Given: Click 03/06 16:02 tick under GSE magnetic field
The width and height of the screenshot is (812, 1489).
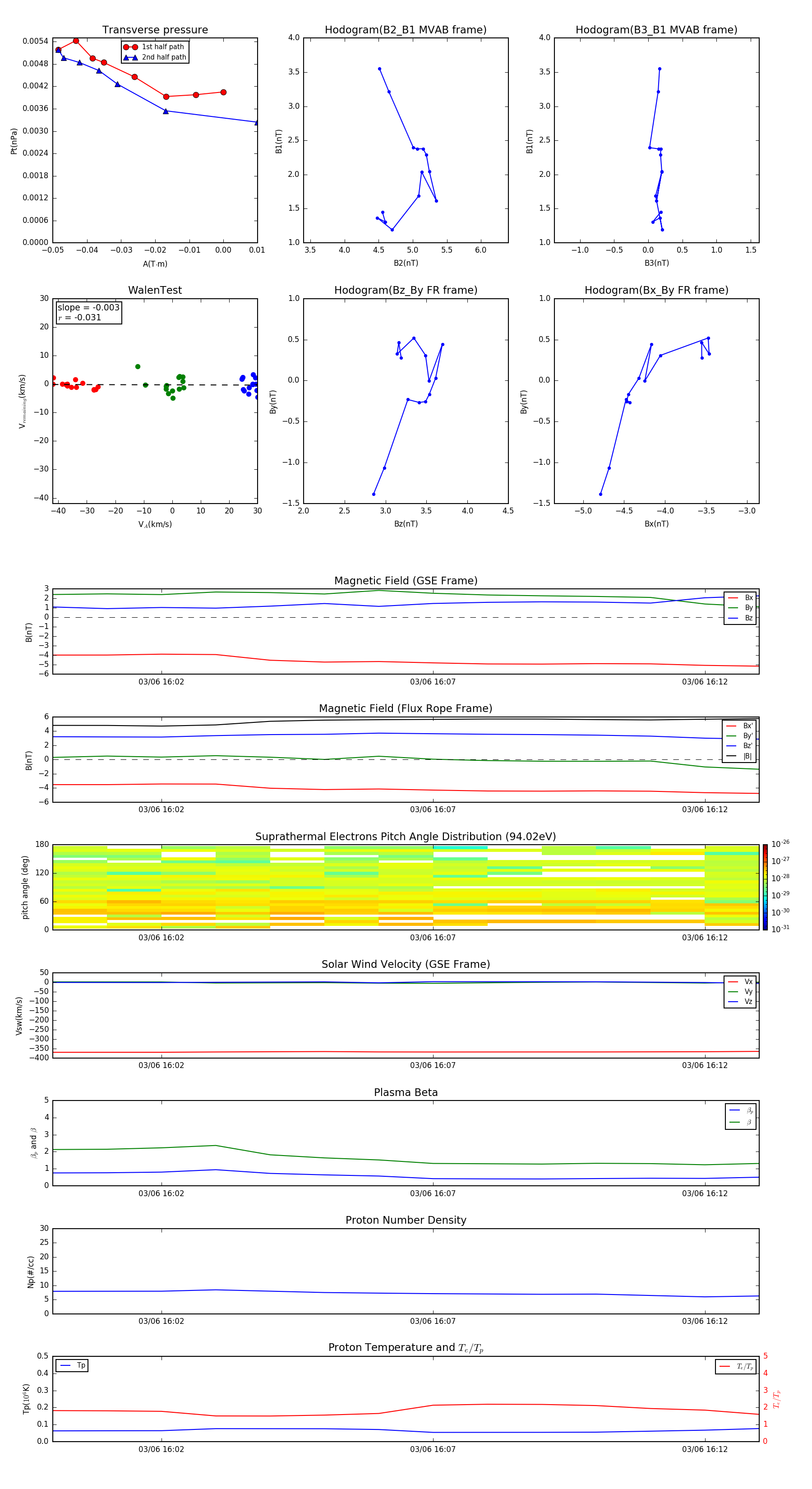Looking at the screenshot, I should click(x=161, y=681).
